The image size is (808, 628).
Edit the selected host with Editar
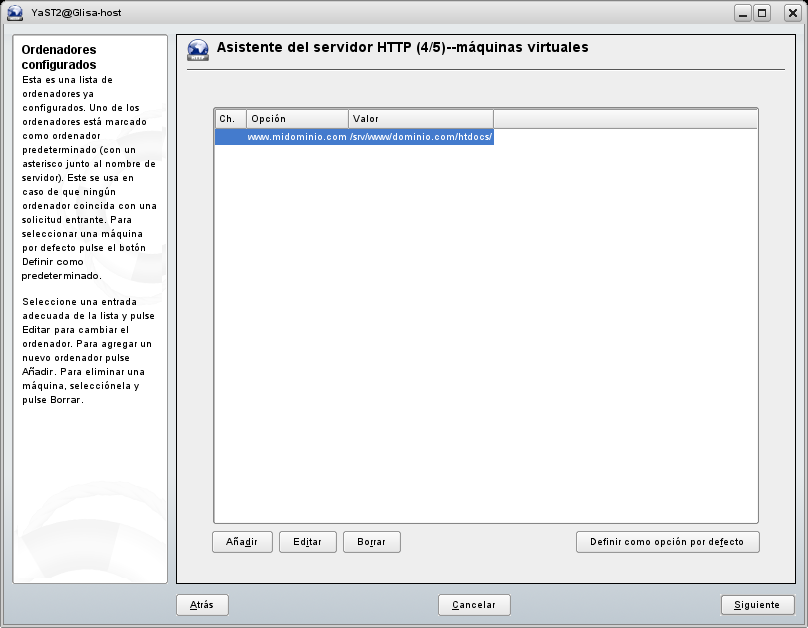[x=307, y=542]
